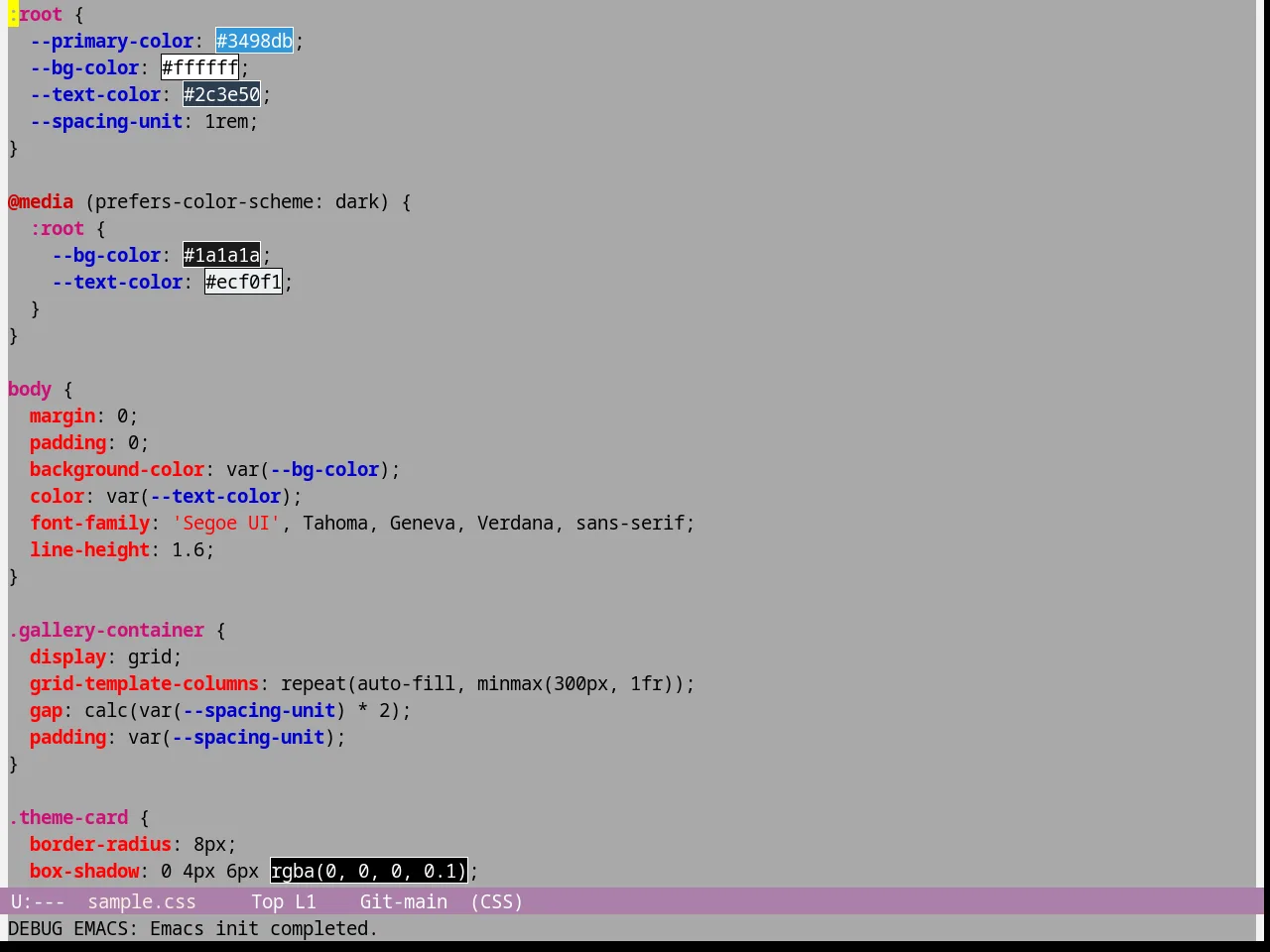Viewport: 1270px width, 952px height.
Task: Click the border-radius property
Action: pos(100,844)
